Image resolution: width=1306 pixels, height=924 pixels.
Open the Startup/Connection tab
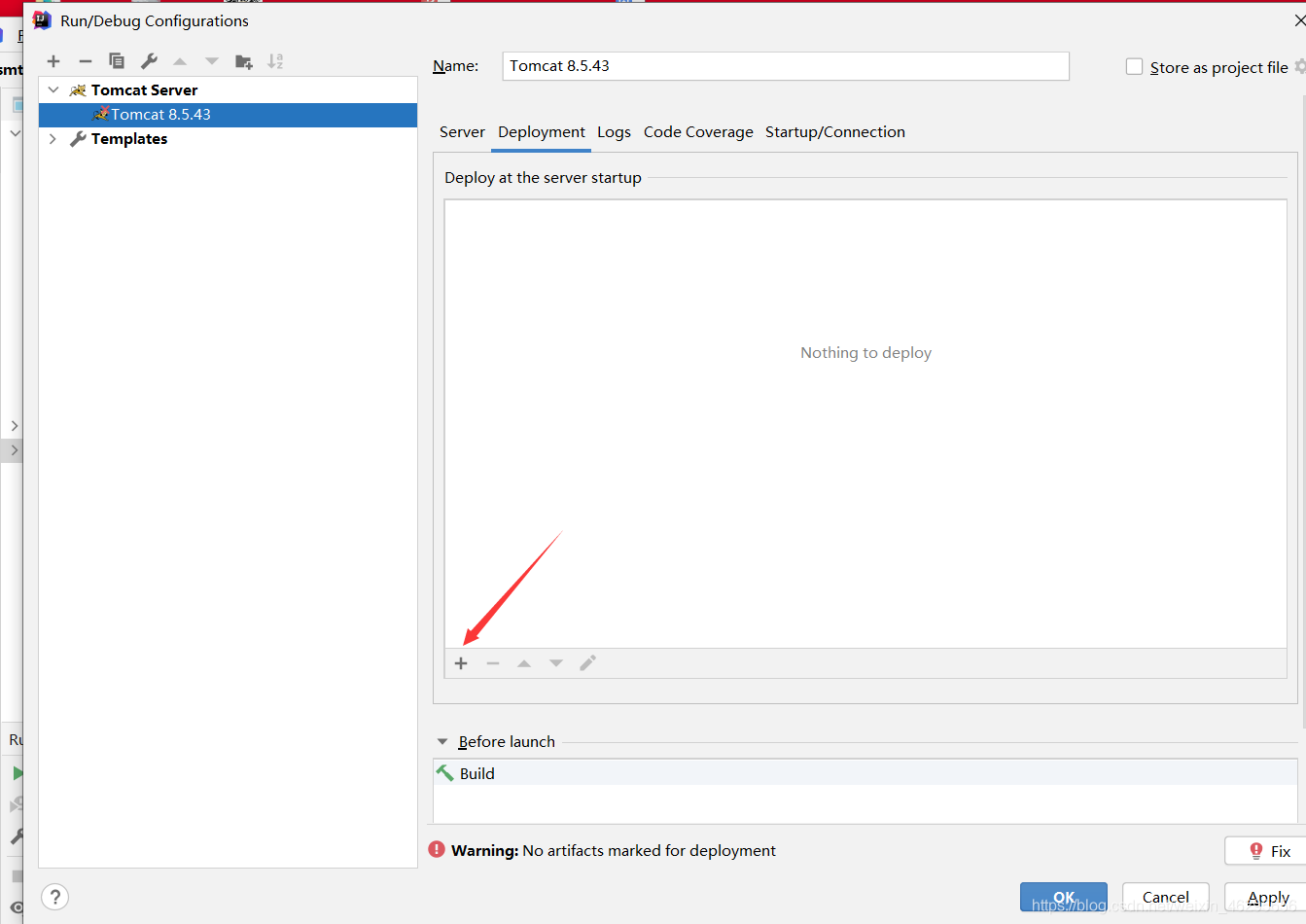[x=834, y=132]
